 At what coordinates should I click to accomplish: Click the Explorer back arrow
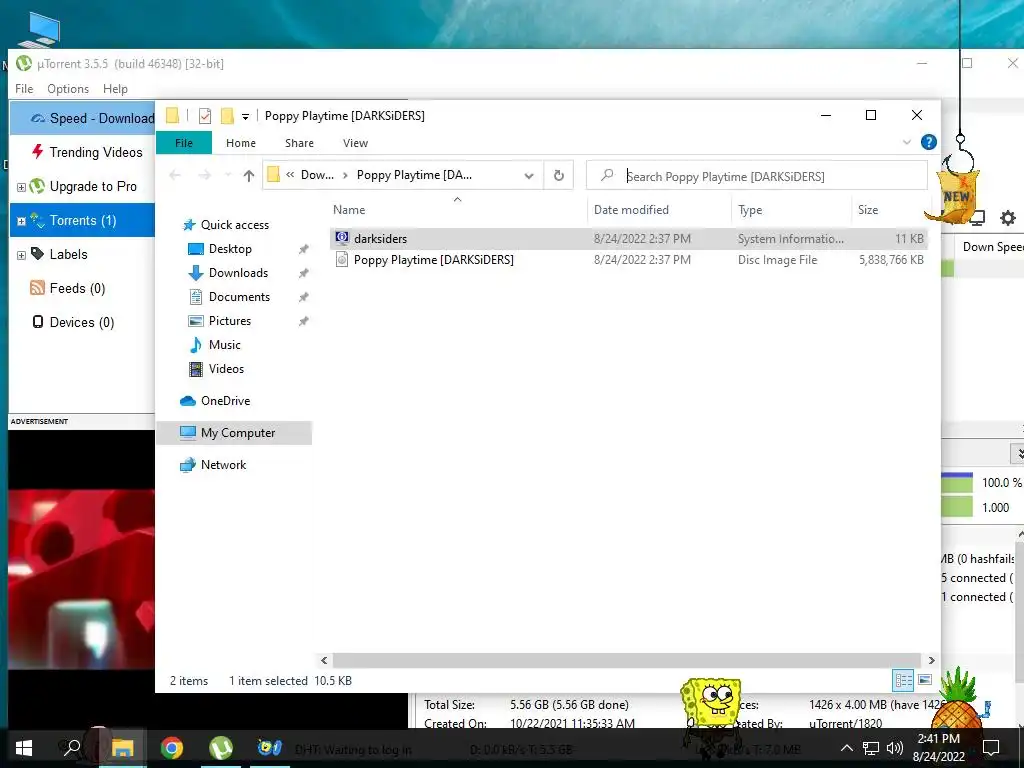point(175,175)
